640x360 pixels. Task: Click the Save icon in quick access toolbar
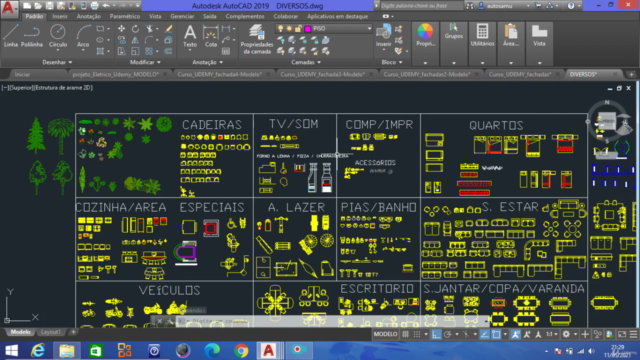[49, 6]
